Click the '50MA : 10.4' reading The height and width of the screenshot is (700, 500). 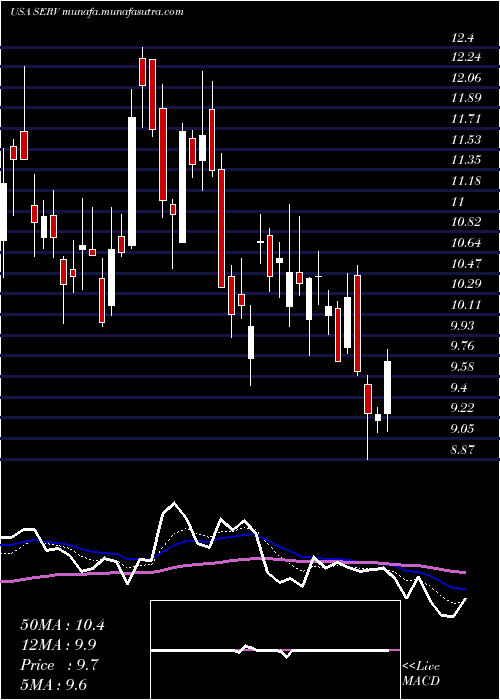(62, 625)
